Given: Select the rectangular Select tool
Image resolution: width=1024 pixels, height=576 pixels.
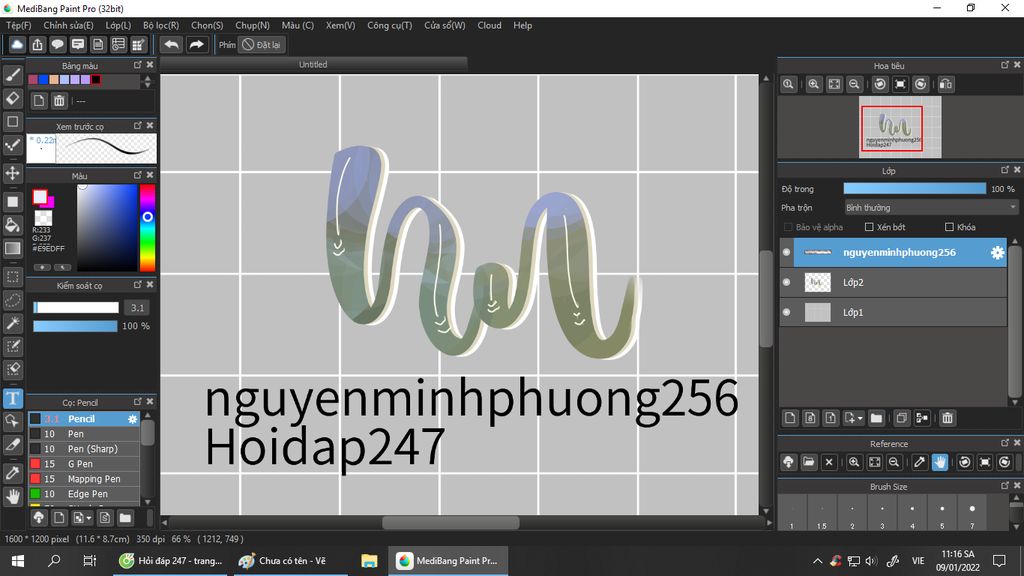Looking at the screenshot, I should click(12, 277).
